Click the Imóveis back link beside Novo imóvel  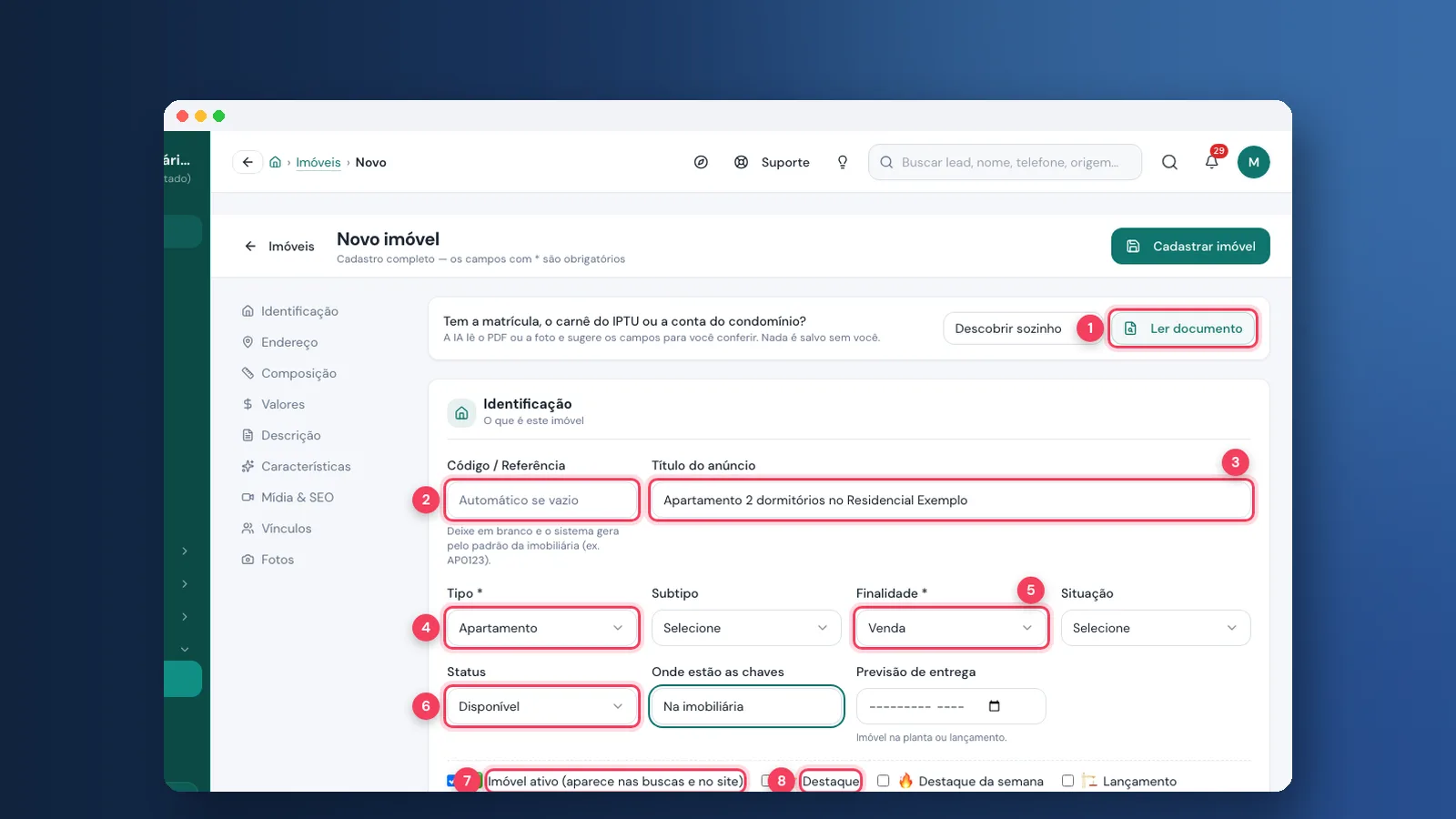(279, 247)
